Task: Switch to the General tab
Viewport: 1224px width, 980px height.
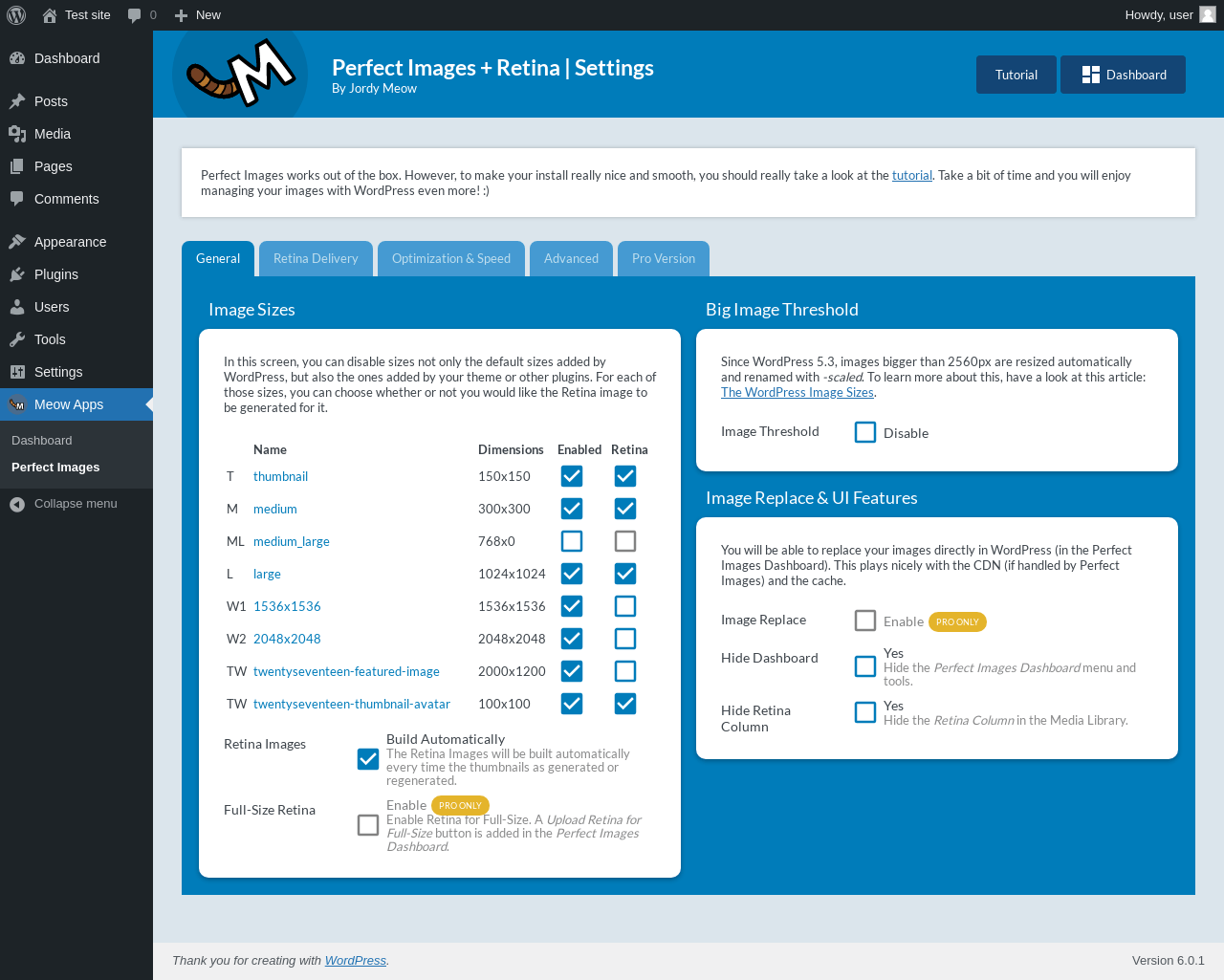Action: coord(218,259)
